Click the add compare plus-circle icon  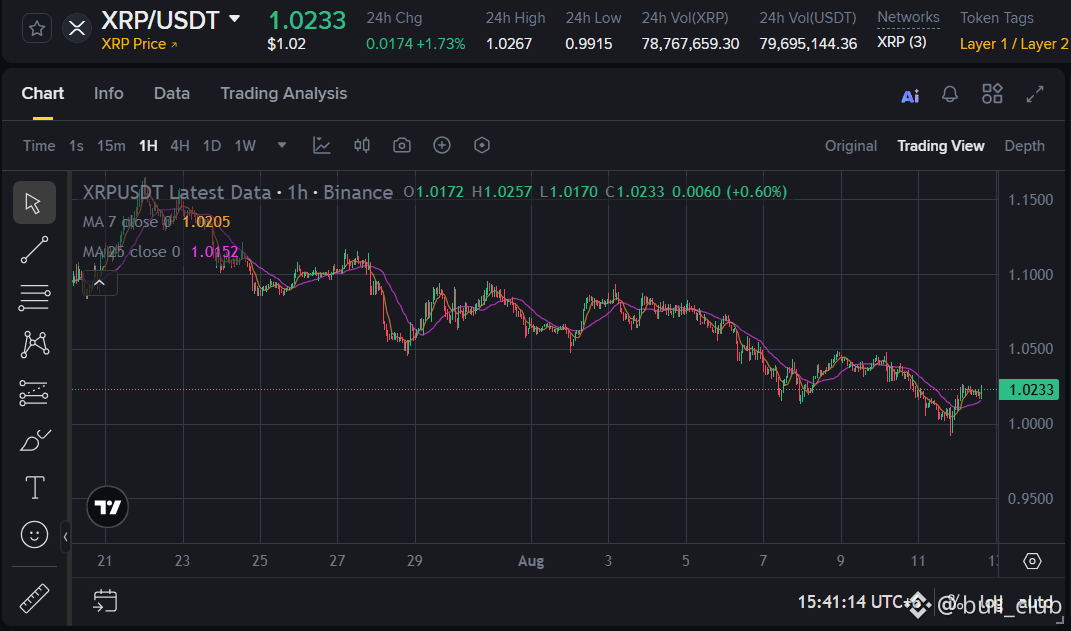click(x=442, y=145)
